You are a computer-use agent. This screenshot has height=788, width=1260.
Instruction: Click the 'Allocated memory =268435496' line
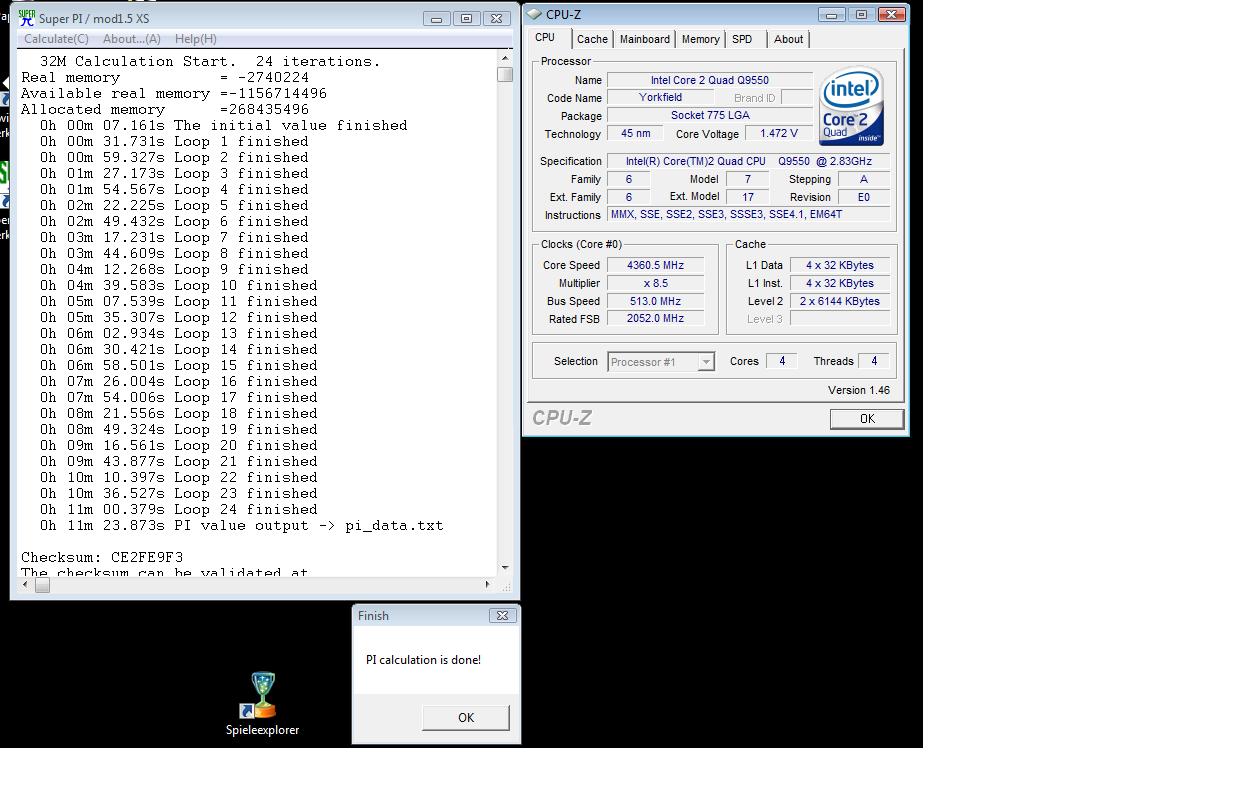tap(165, 109)
